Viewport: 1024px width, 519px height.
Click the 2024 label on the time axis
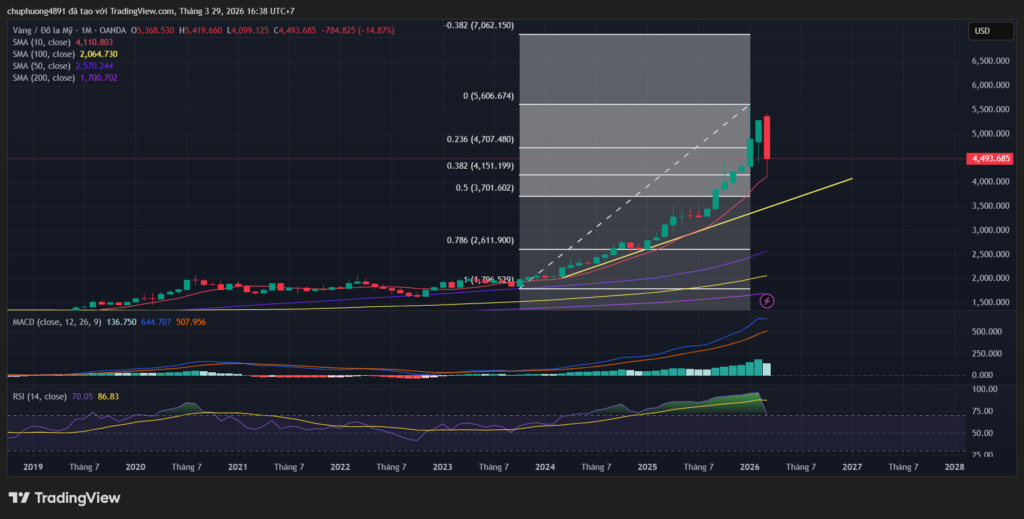point(545,467)
